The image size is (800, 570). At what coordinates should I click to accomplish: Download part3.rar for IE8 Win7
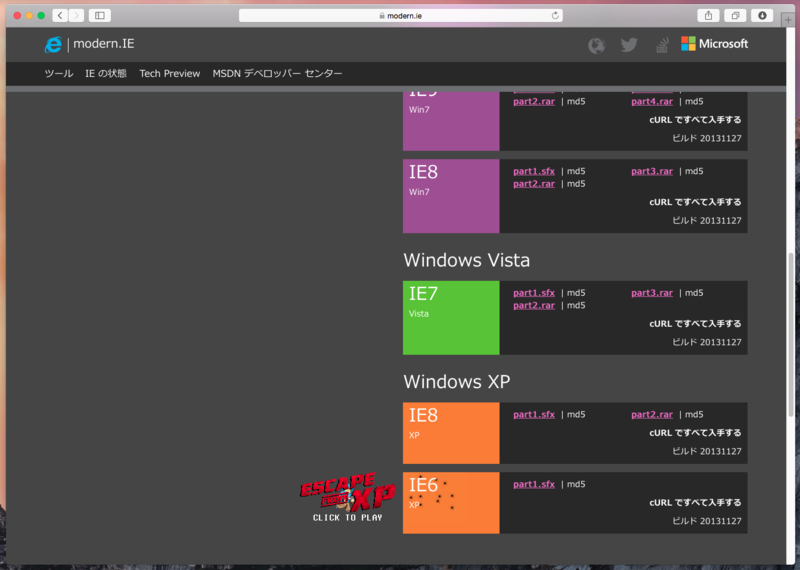(652, 171)
